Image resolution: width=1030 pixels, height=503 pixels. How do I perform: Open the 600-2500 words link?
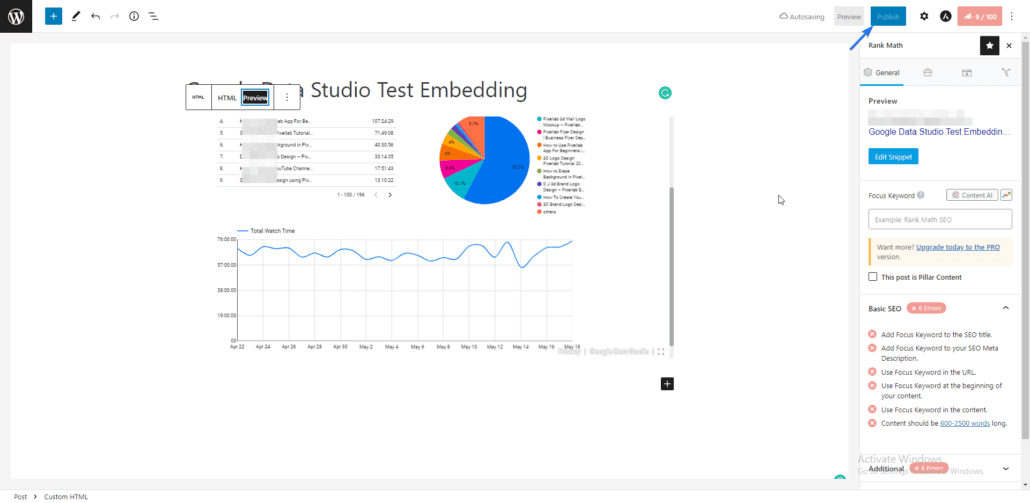965,424
